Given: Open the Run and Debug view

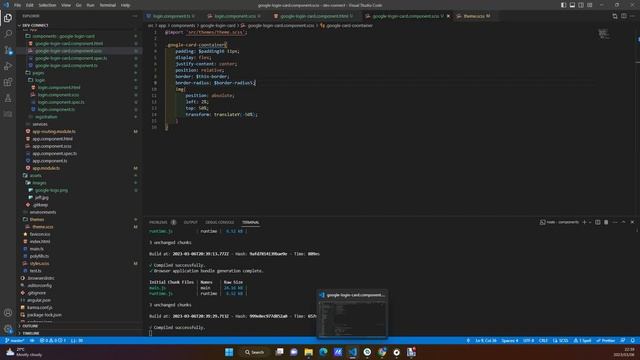Looking at the screenshot, I should (x=8, y=66).
